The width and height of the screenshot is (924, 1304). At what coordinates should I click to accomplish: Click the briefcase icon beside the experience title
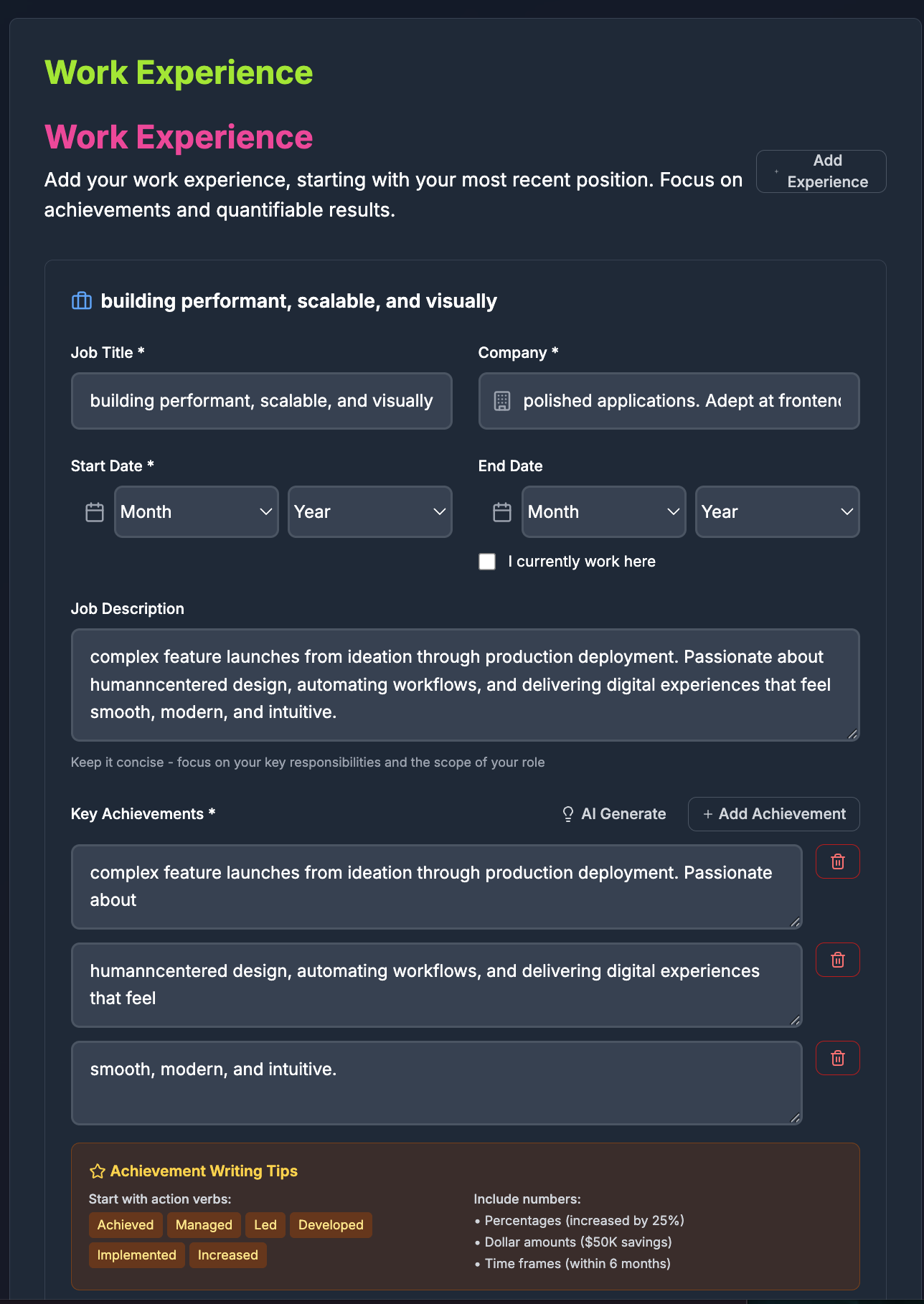click(82, 301)
